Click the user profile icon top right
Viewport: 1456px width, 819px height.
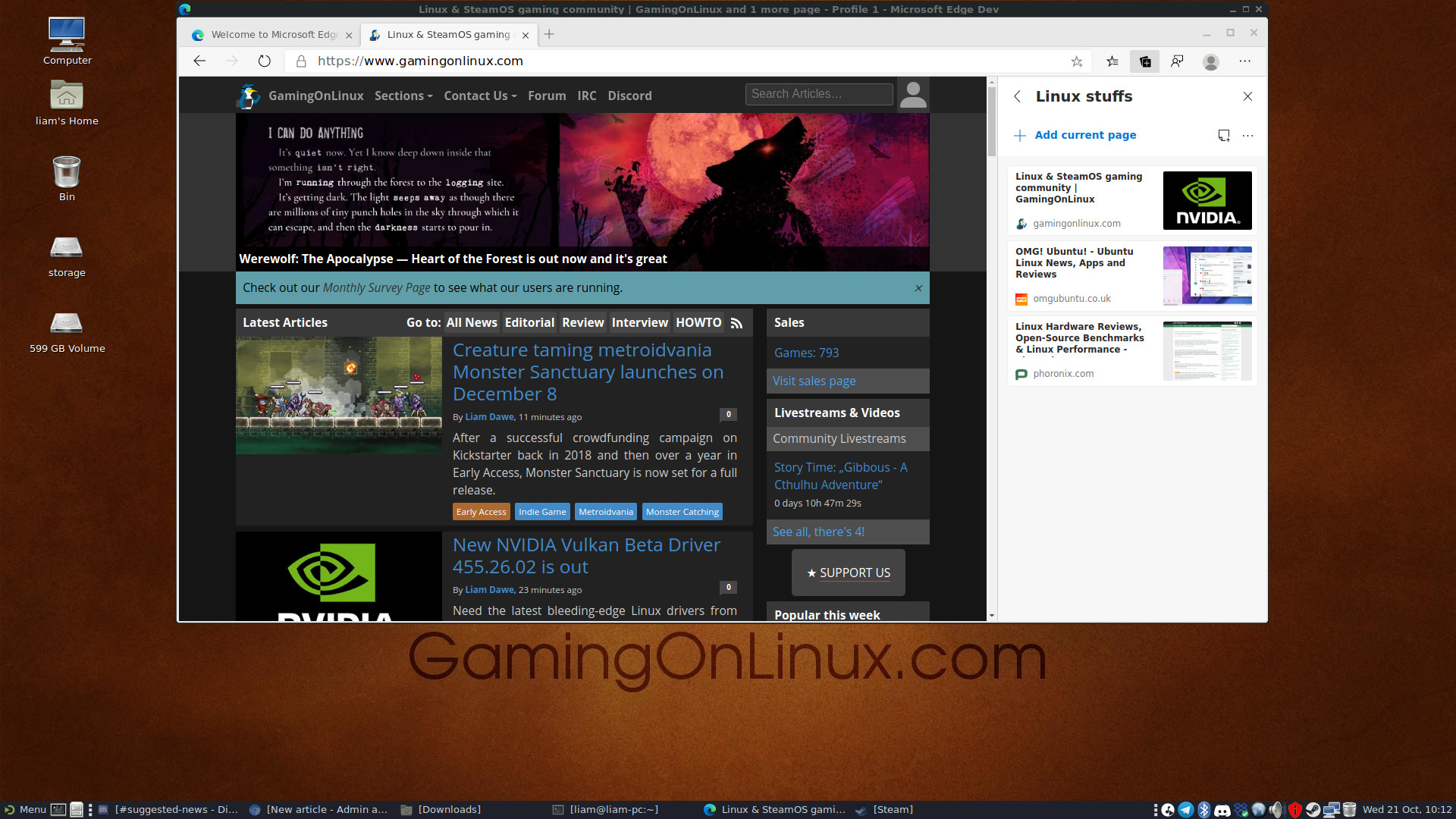click(x=1211, y=61)
